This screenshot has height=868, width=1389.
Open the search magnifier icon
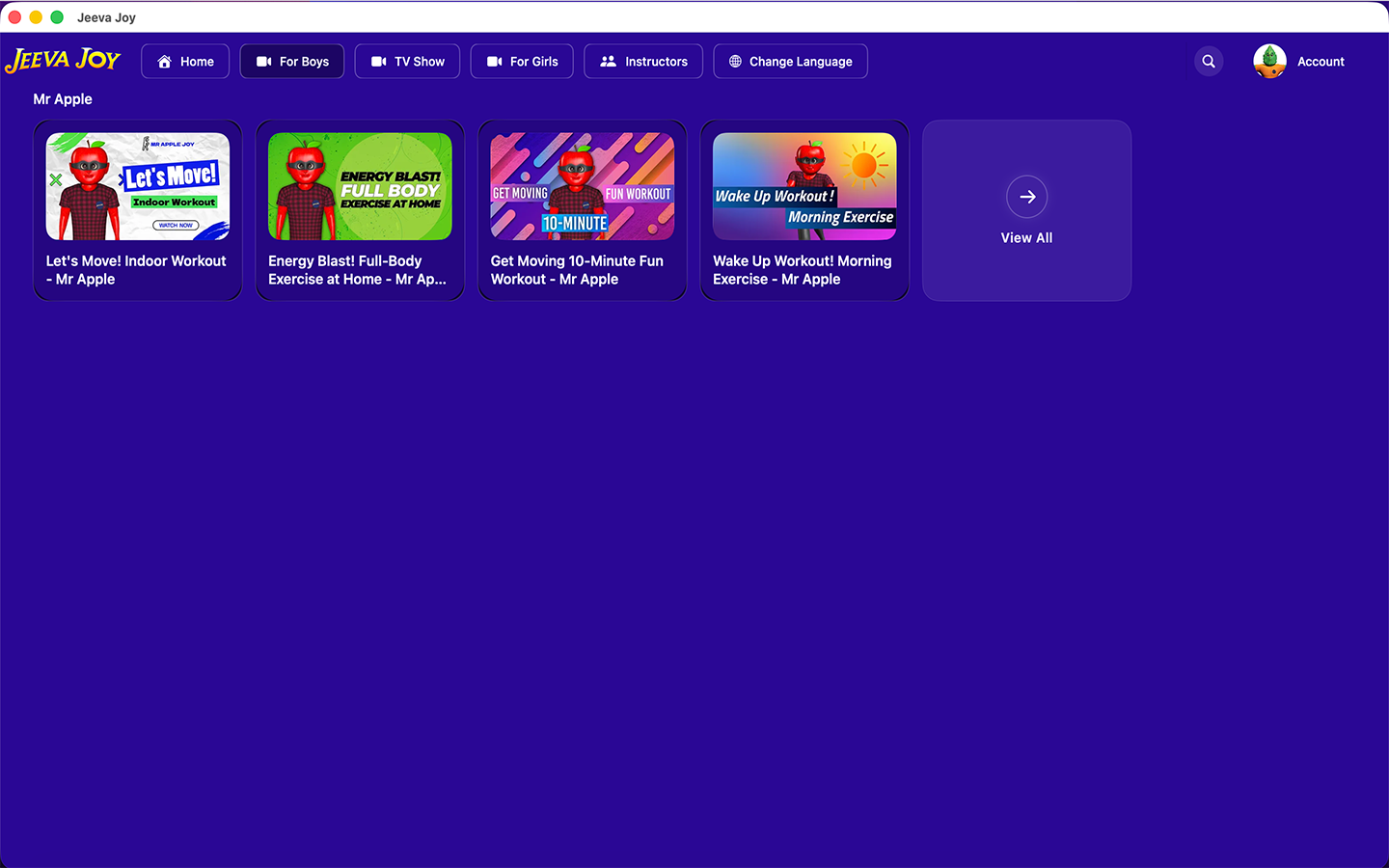pyautogui.click(x=1209, y=61)
